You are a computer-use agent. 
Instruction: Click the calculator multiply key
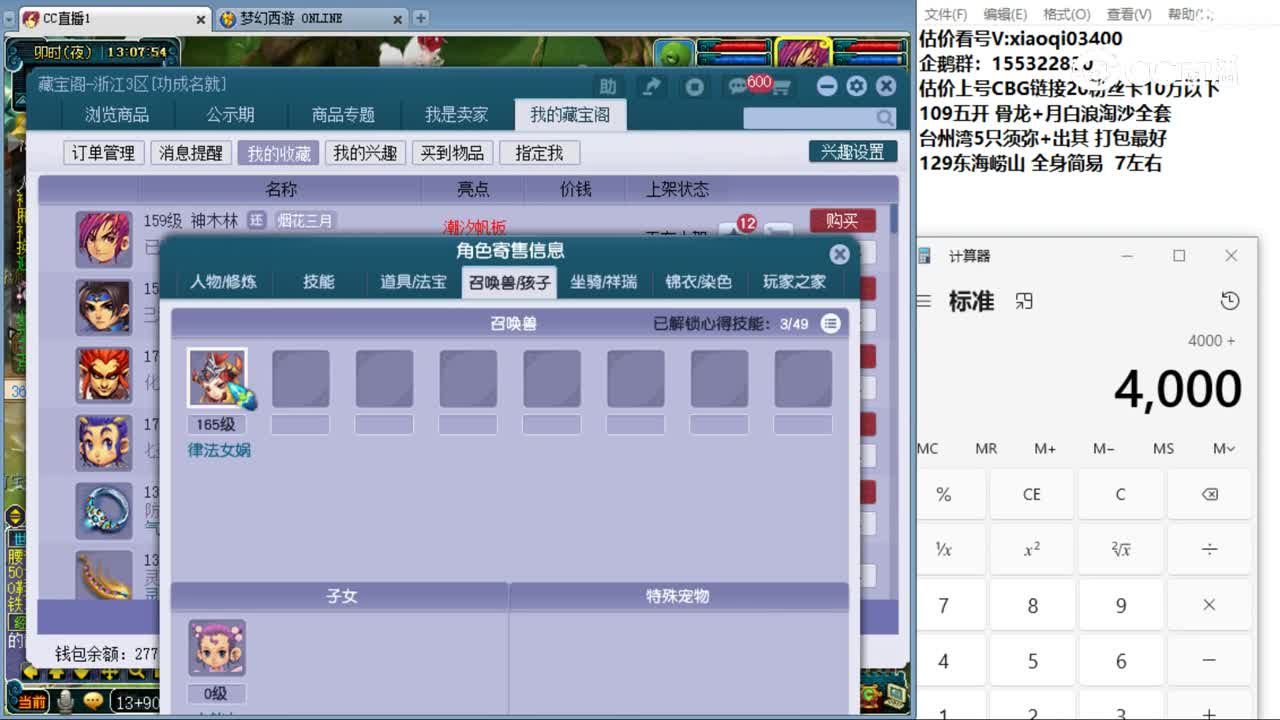coord(1209,605)
